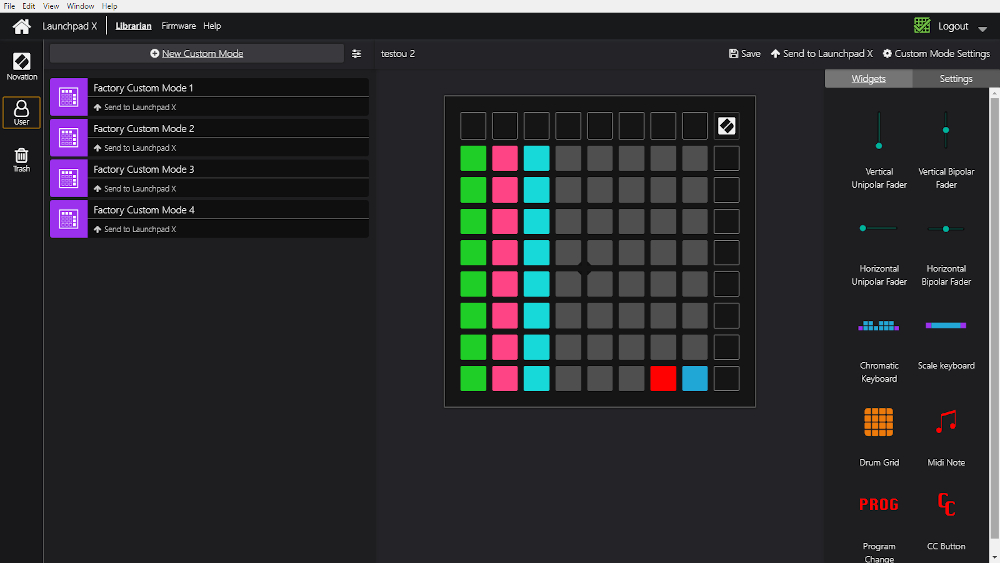1000x563 pixels.
Task: Switch to the Widgets tab
Action: pos(869,78)
